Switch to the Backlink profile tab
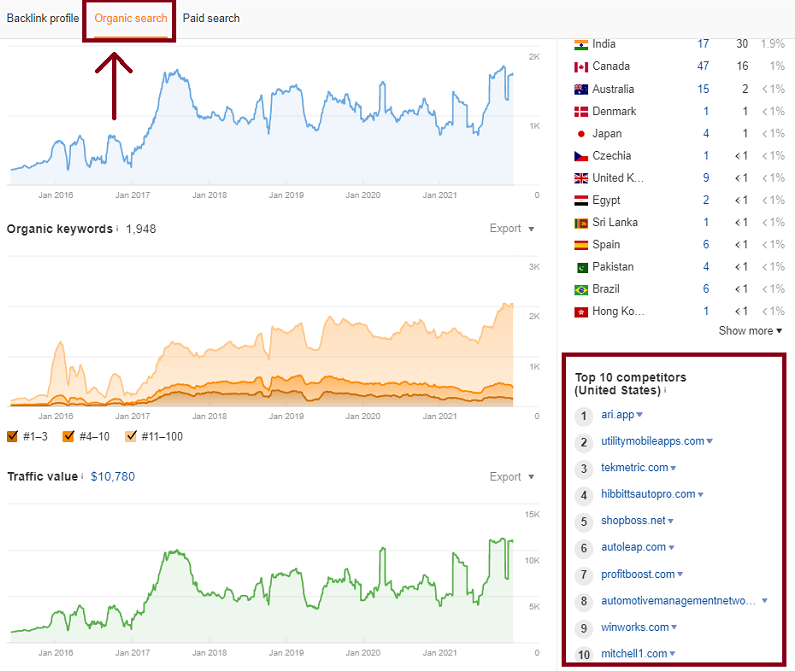The width and height of the screenshot is (795, 671). (43, 18)
